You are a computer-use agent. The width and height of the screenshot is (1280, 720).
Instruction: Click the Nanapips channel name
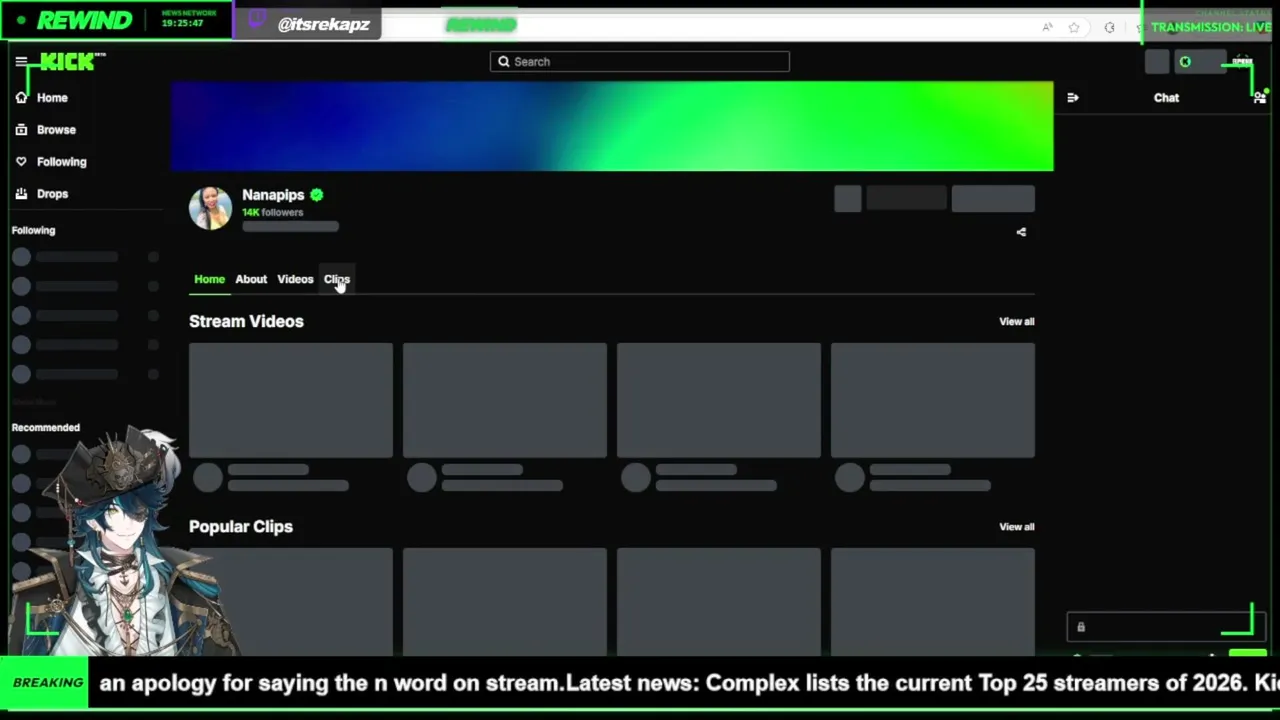click(x=273, y=195)
